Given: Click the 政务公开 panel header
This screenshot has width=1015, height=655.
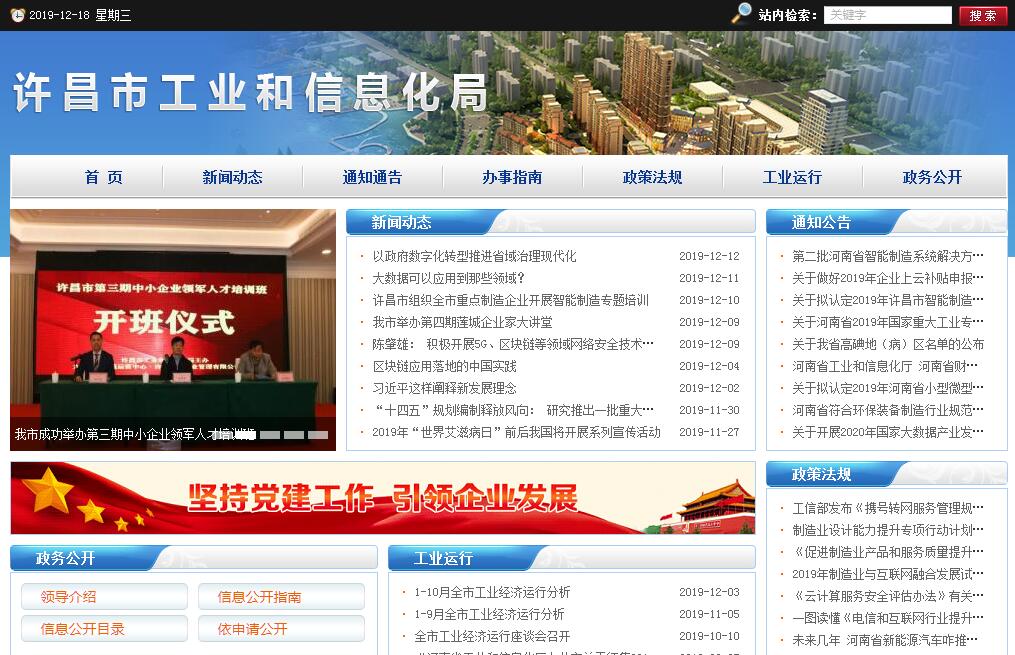Looking at the screenshot, I should (x=65, y=558).
